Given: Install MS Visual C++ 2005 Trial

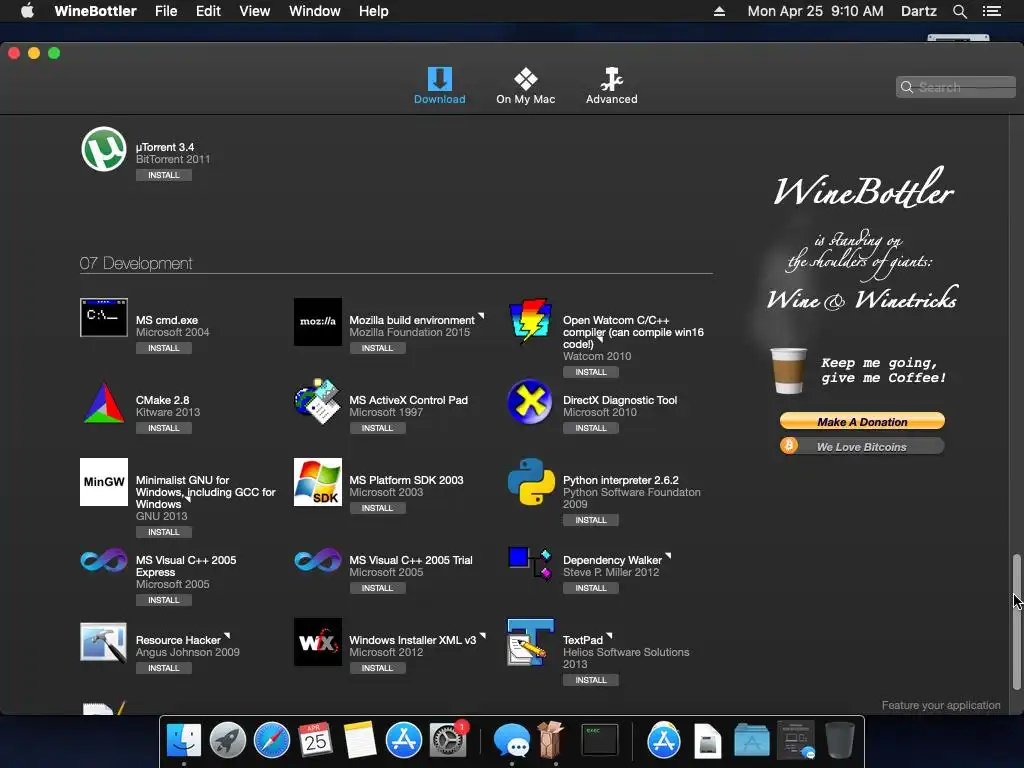Looking at the screenshot, I should click(377, 588).
